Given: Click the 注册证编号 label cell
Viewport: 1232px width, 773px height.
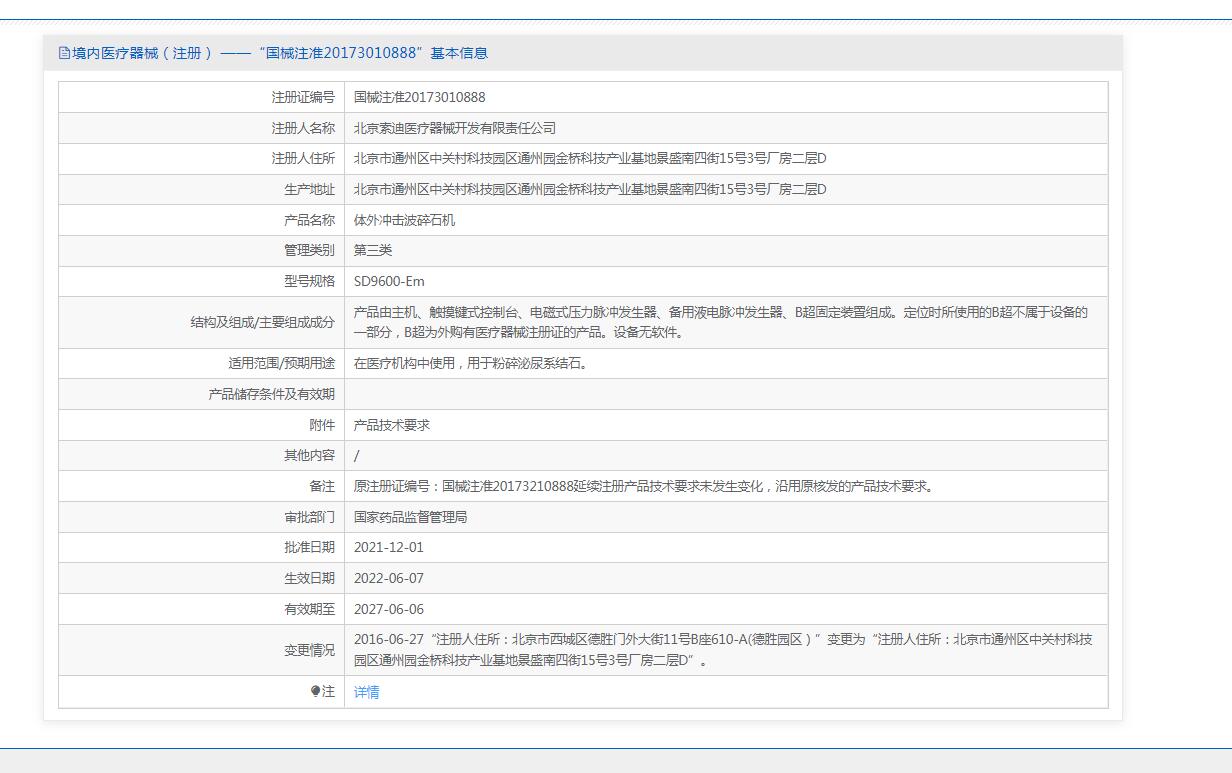Looking at the screenshot, I should (x=303, y=97).
